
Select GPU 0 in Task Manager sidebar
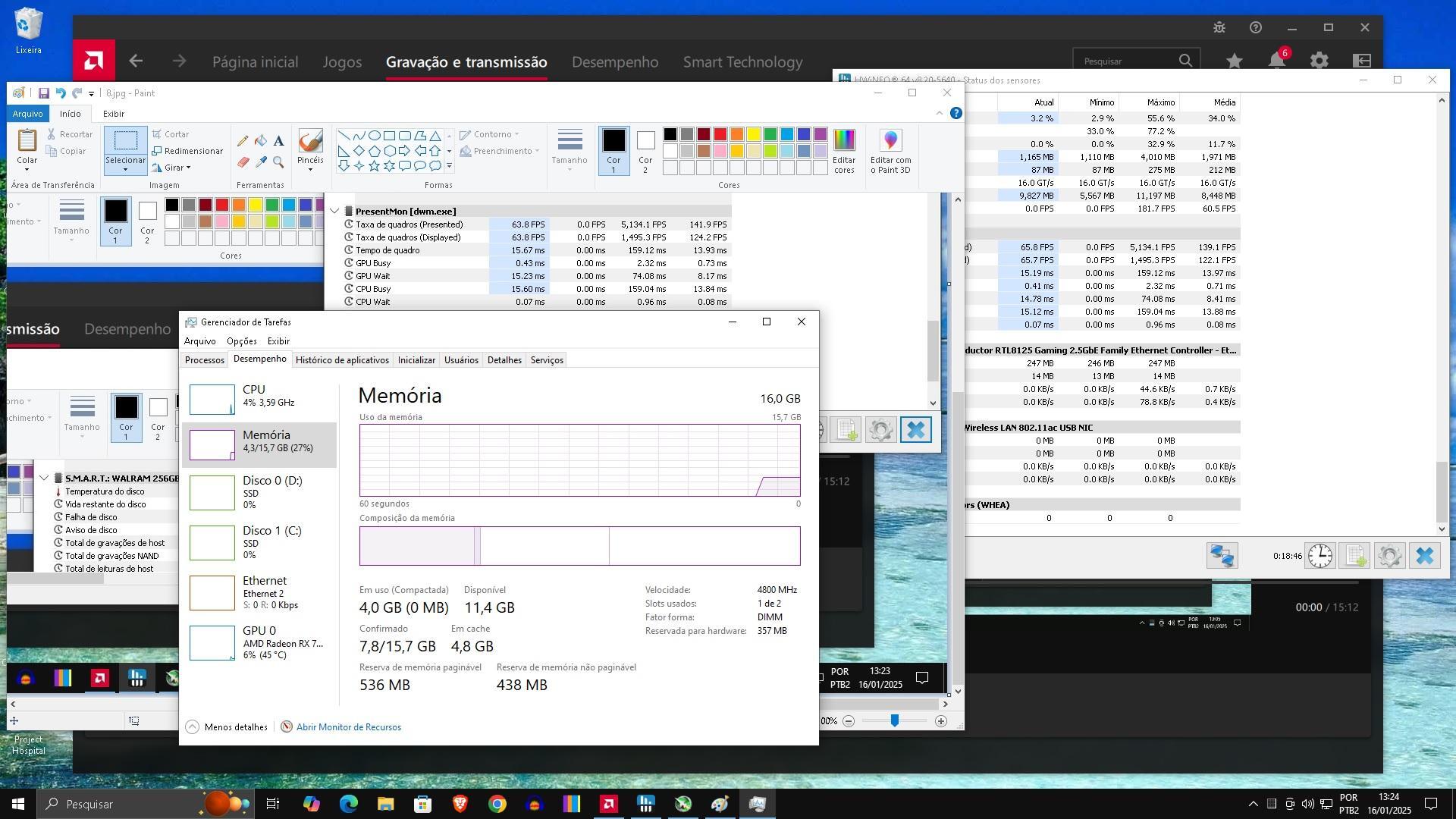[259, 642]
